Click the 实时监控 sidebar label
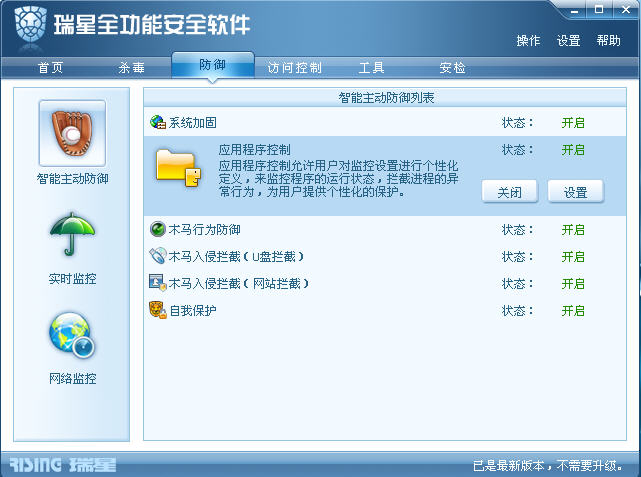The width and height of the screenshot is (641, 477). 72,279
